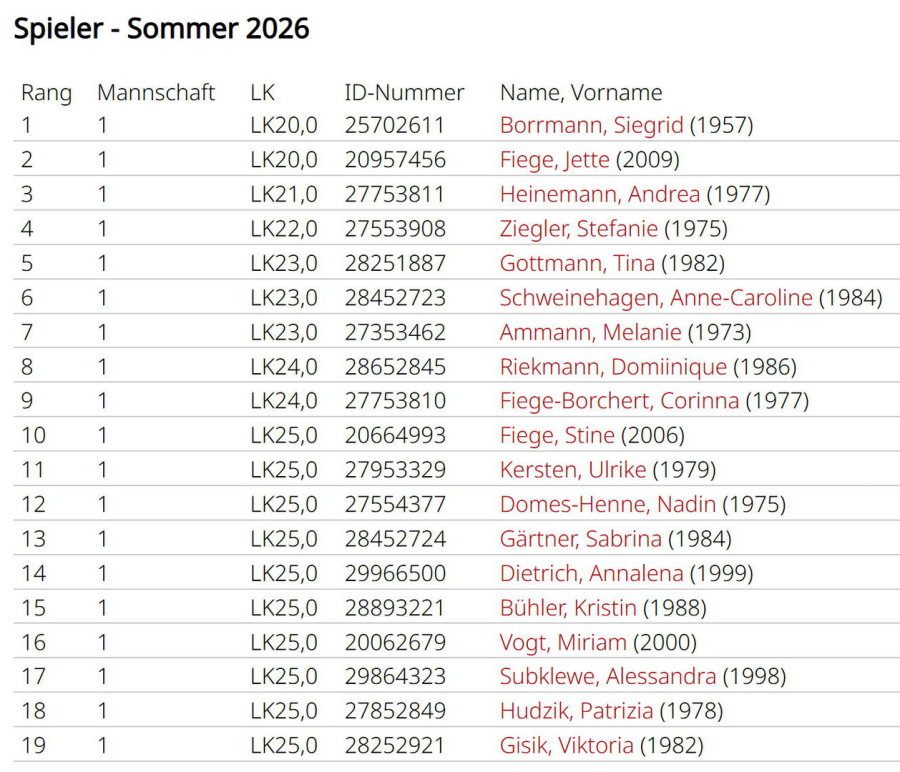The image size is (900, 772).
Task: Open the Ammann, Melanie link
Action: click(590, 332)
